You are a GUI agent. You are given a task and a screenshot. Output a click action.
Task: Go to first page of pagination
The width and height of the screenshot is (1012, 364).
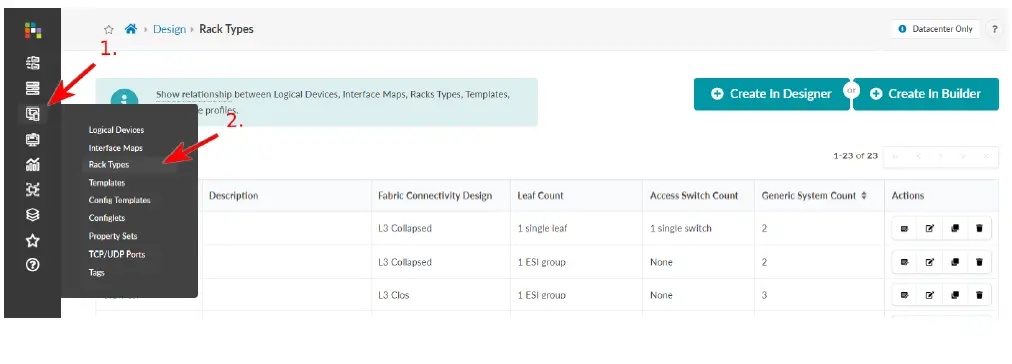[x=895, y=156]
